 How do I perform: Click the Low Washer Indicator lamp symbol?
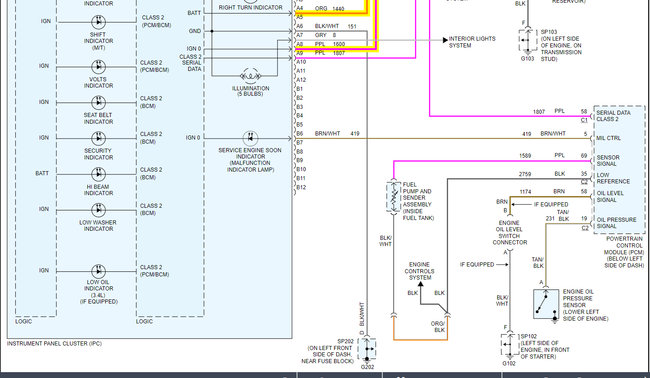tap(98, 210)
